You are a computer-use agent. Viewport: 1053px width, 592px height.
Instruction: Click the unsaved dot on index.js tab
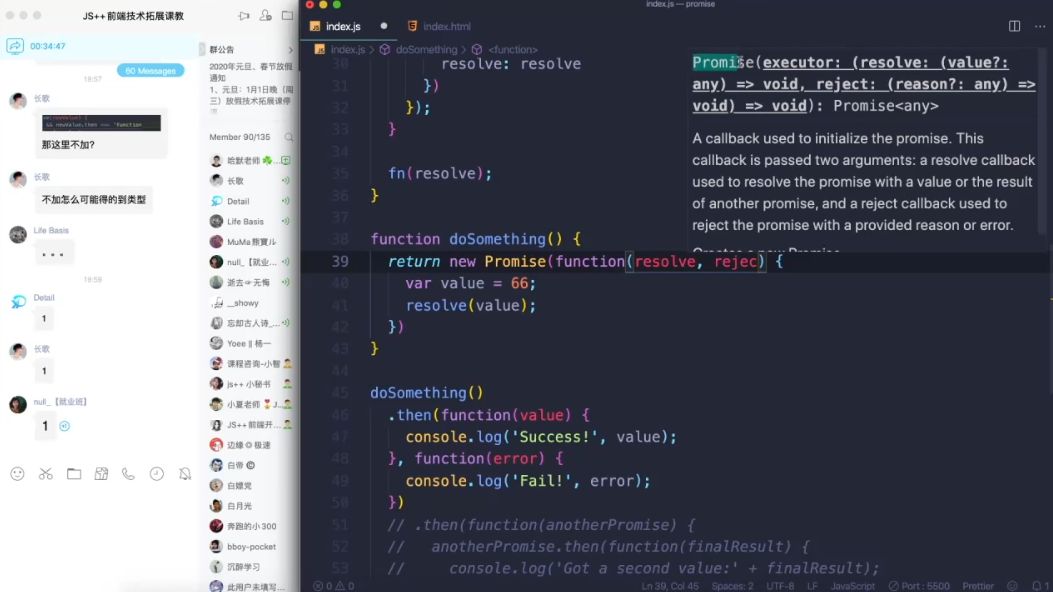pos(383,26)
